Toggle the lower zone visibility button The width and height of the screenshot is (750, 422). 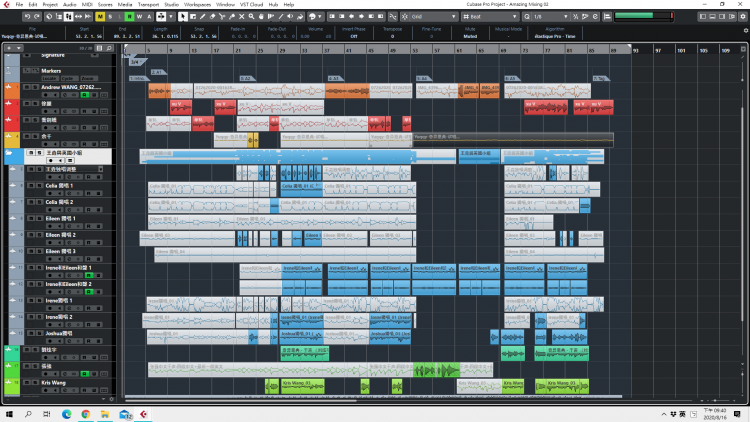tap(712, 17)
